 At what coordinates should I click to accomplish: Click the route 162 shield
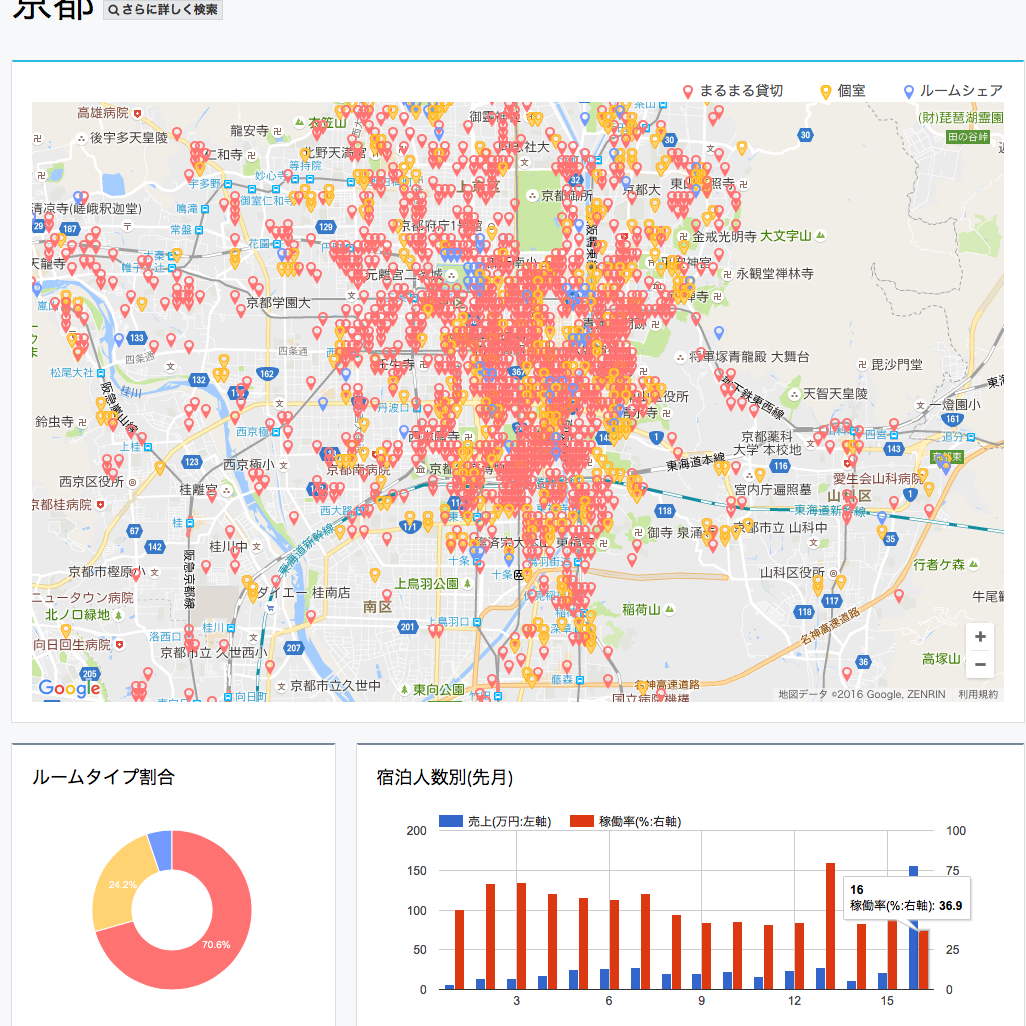click(267, 374)
